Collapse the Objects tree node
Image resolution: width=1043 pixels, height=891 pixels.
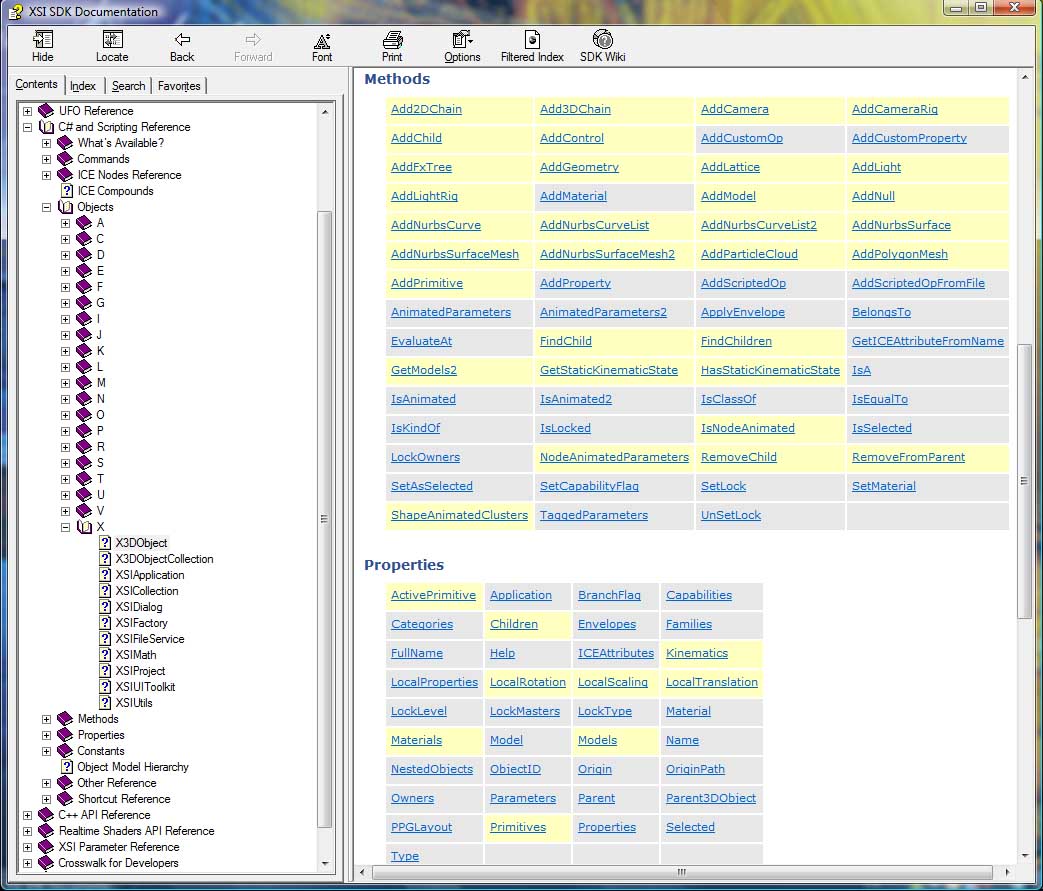click(x=46, y=207)
